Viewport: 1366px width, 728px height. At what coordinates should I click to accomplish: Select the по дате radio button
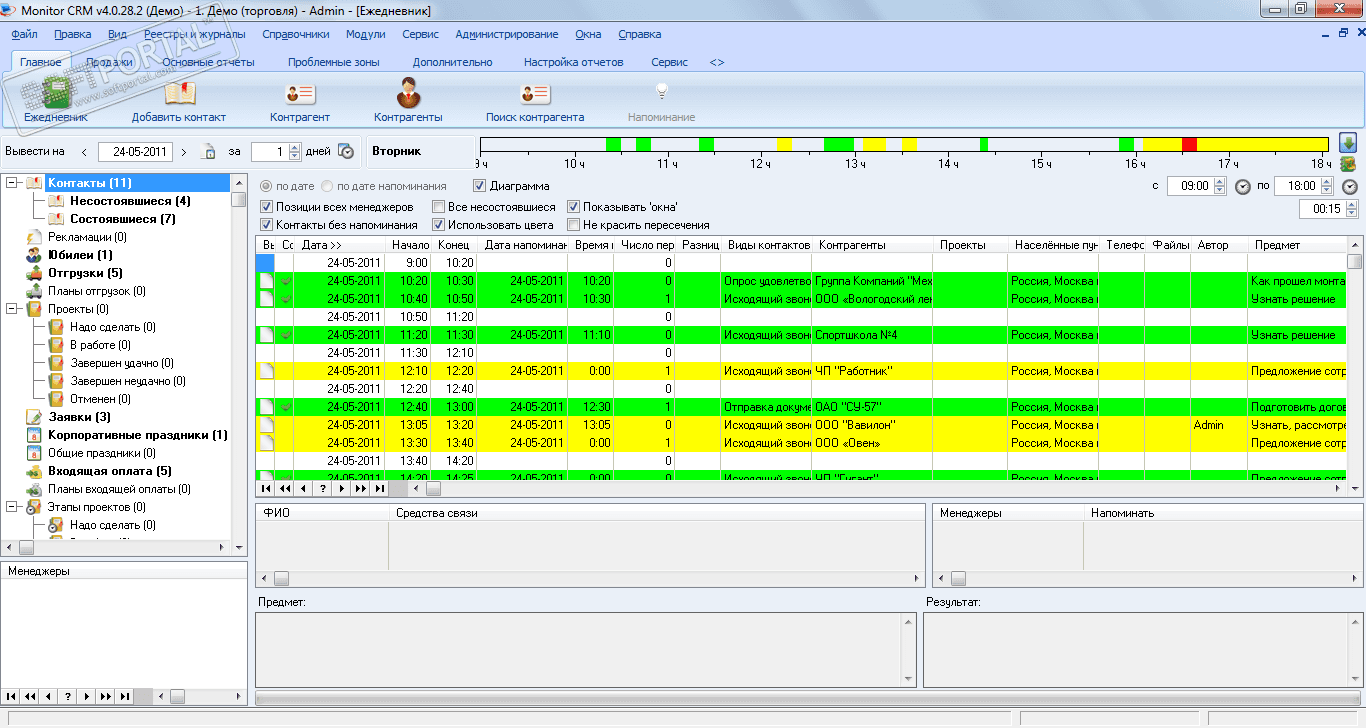pyautogui.click(x=266, y=186)
